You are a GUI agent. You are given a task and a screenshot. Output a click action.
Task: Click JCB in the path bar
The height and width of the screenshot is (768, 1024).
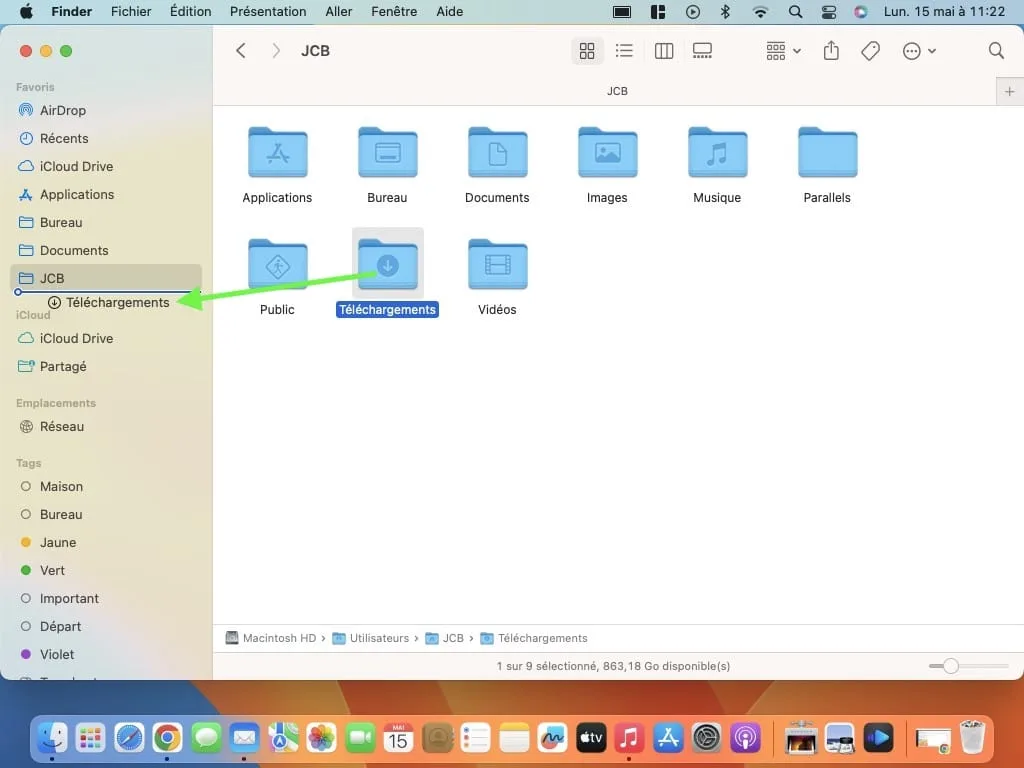pyautogui.click(x=445, y=638)
